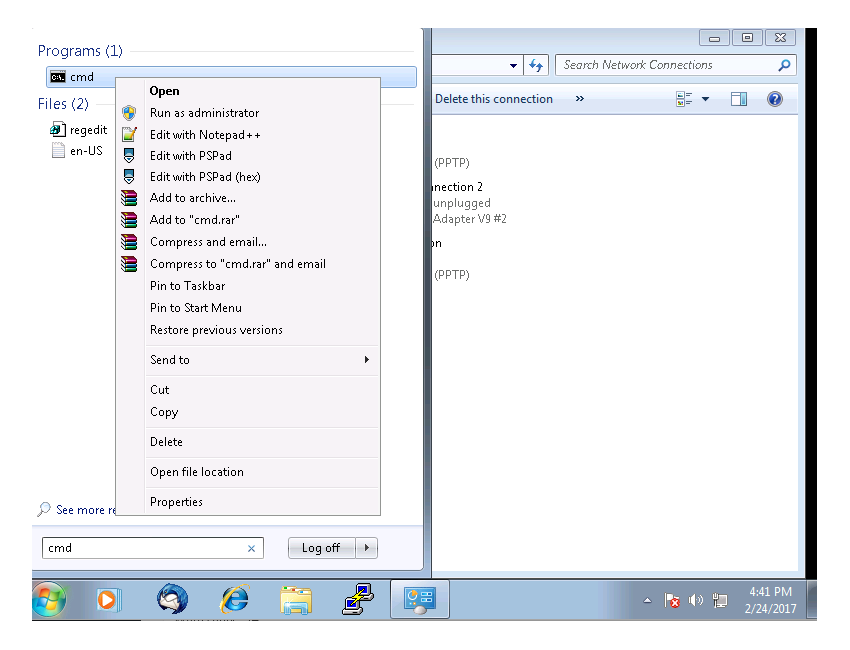Click the icon beside Edit with PSPad (hex)
The width and height of the screenshot is (850, 650).
pyautogui.click(x=129, y=177)
